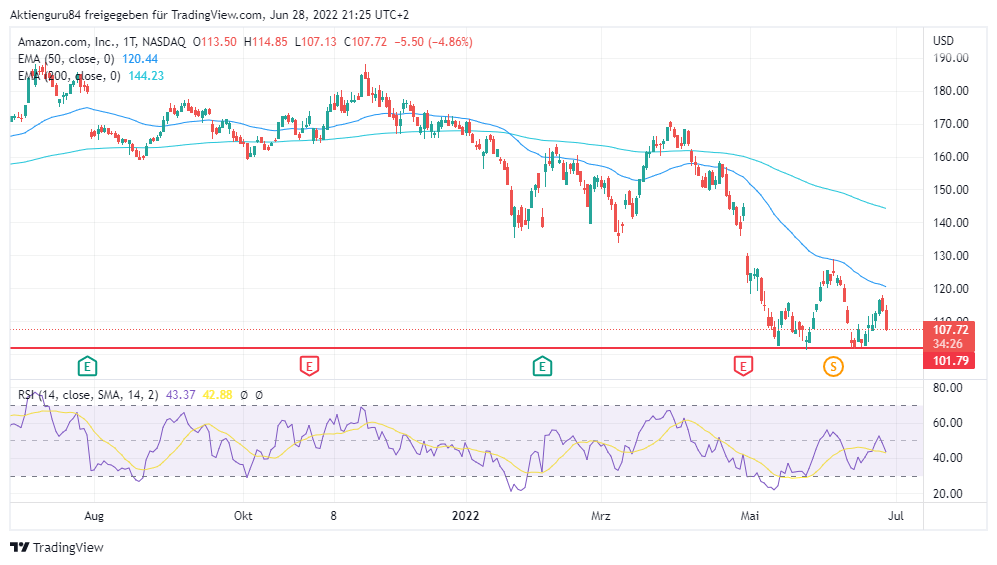Click the RSI 80.00 scale label
This screenshot has height=565, width=997.
coord(947,388)
